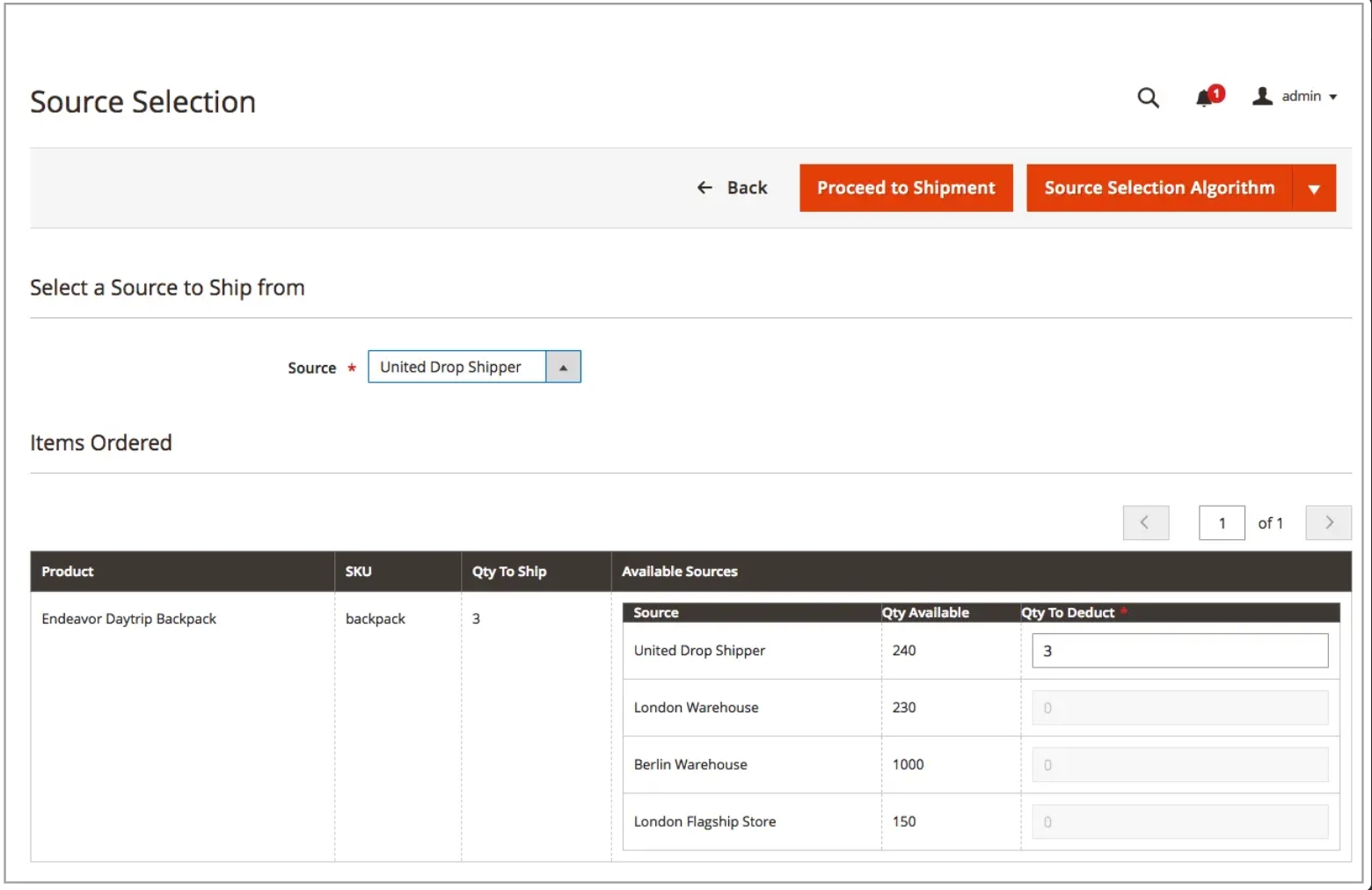Click the Product column header
The width and height of the screenshot is (1372, 890).
coord(182,572)
